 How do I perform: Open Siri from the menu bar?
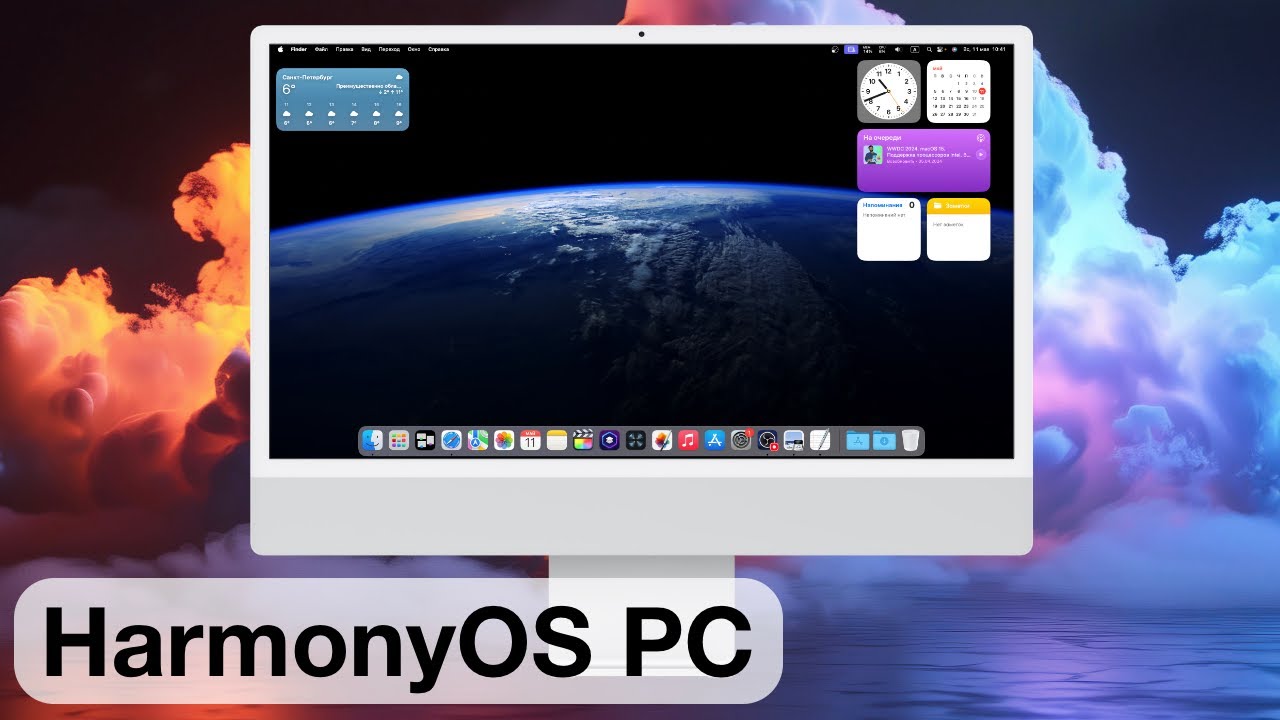coord(954,49)
